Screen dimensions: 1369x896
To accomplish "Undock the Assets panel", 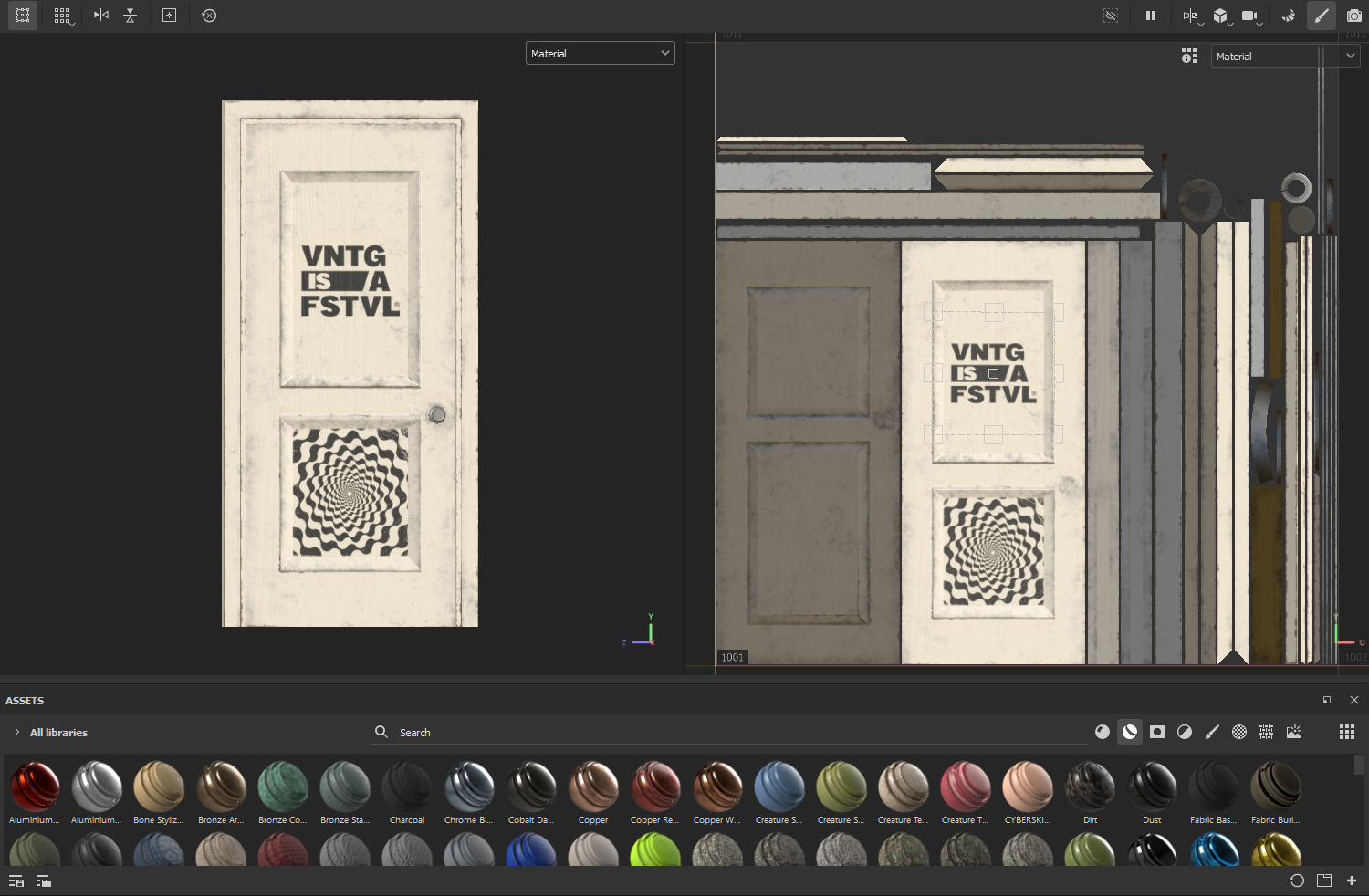I will click(x=1327, y=700).
